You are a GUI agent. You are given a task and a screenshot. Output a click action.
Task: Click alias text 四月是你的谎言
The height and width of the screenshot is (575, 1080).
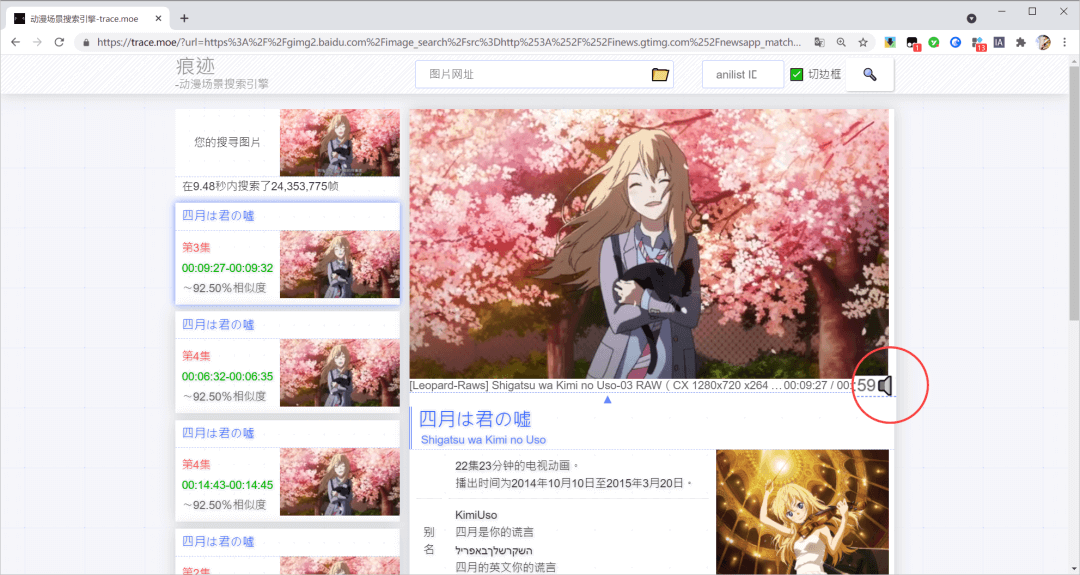495,532
